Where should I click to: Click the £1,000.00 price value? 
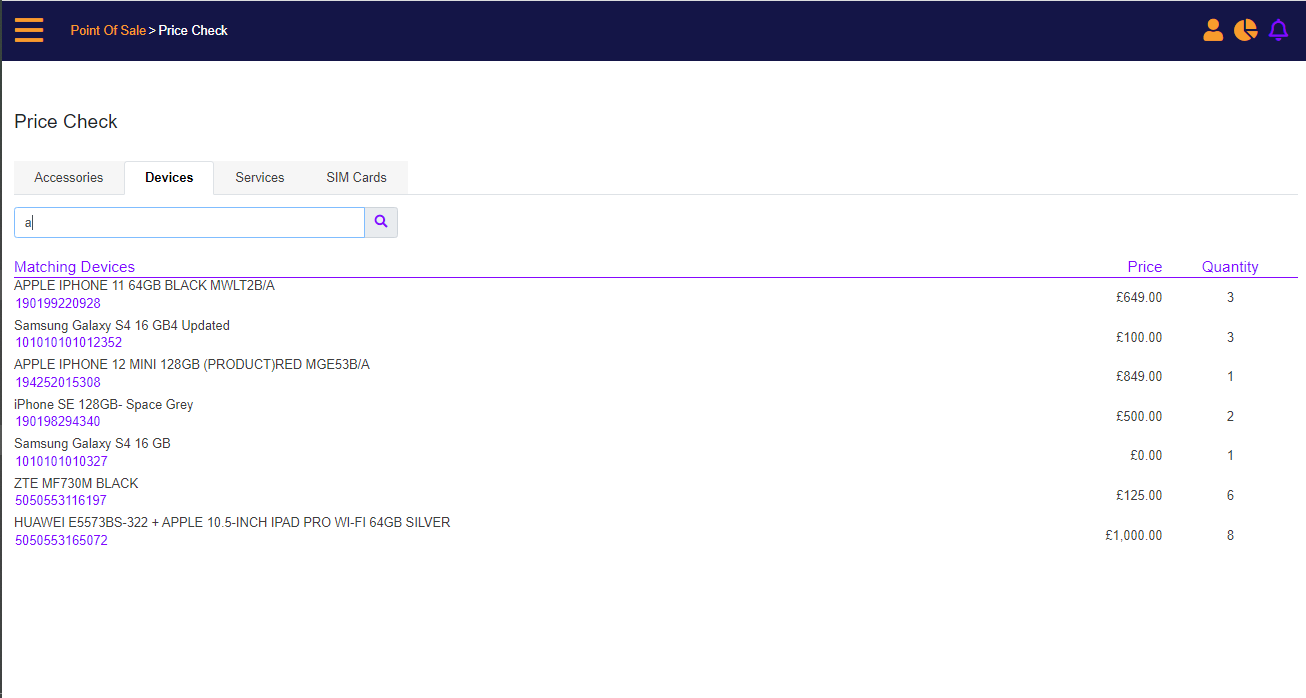[1134, 535]
